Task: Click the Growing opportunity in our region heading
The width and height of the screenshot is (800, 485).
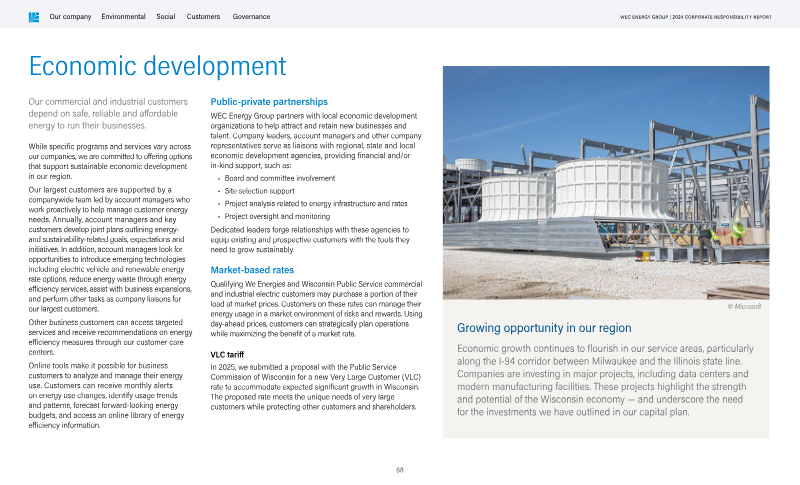Action: tap(543, 328)
